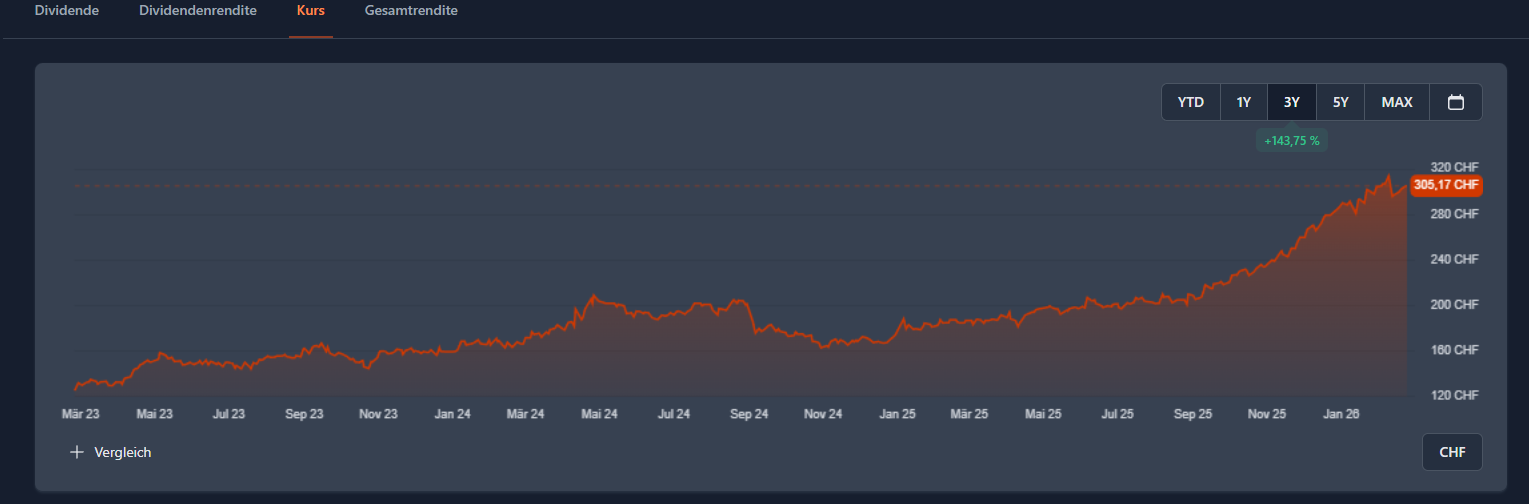Set chart range to 5Y
Screen dimensions: 1529x504
tap(1341, 102)
